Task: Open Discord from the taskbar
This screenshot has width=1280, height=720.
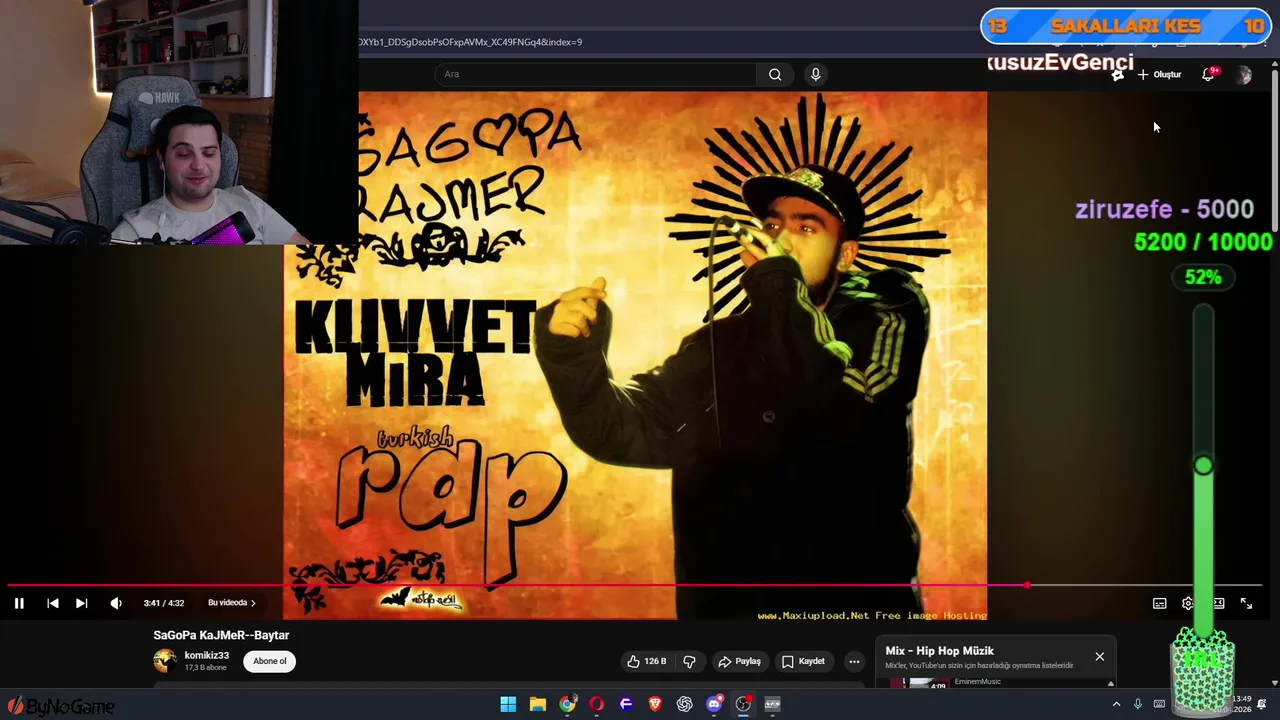Action: pyautogui.click(x=714, y=704)
